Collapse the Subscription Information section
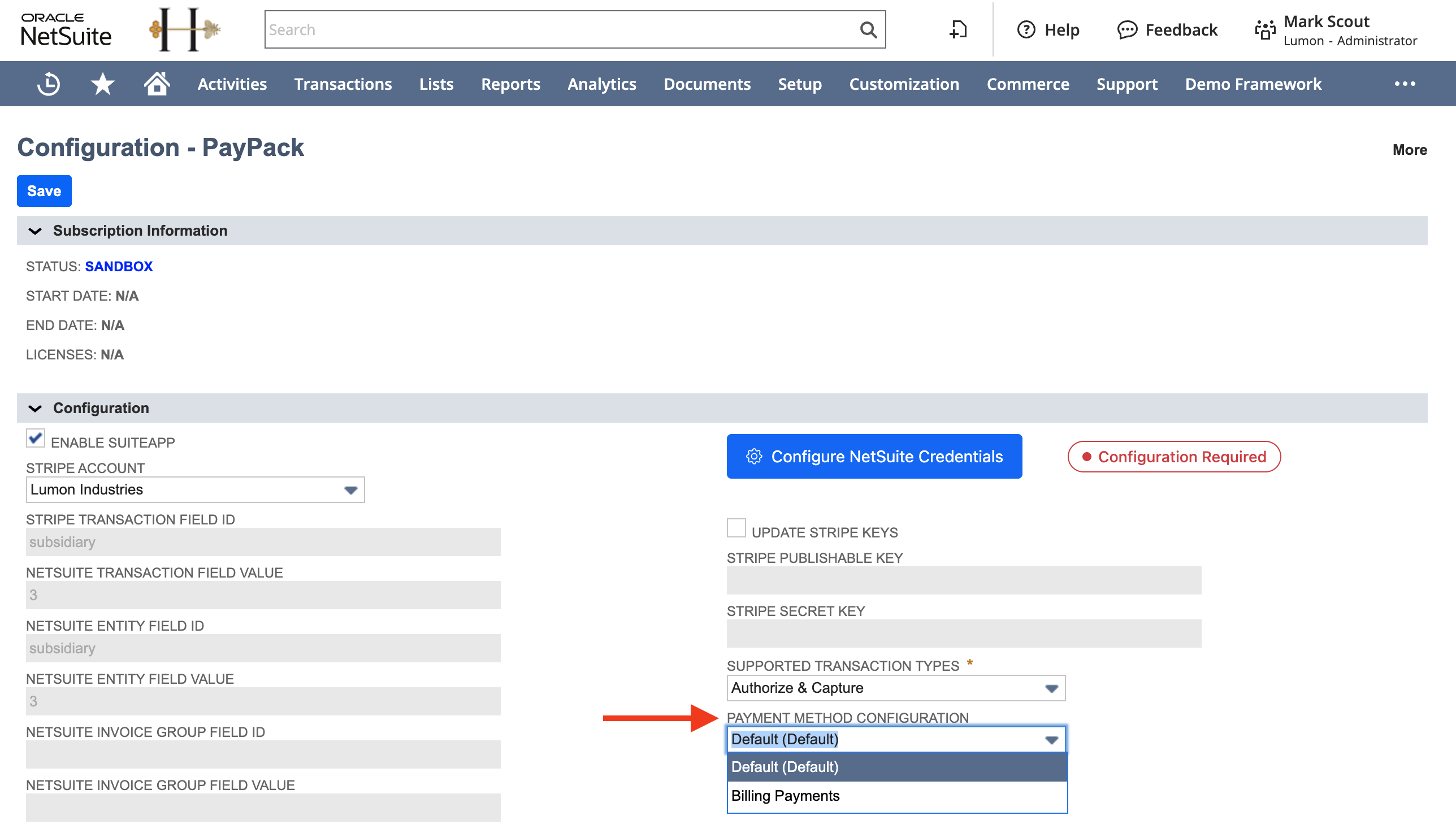This screenshot has height=833, width=1456. coord(35,231)
